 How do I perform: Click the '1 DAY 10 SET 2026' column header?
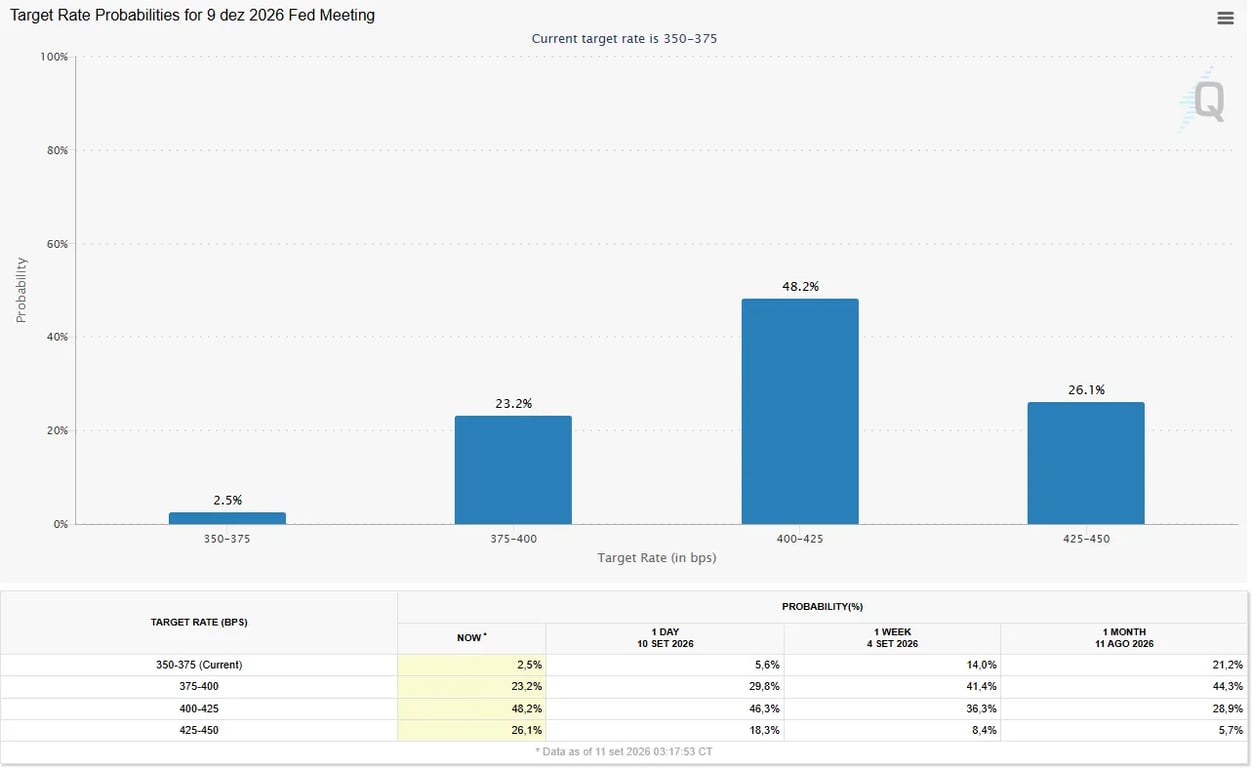tap(665, 638)
